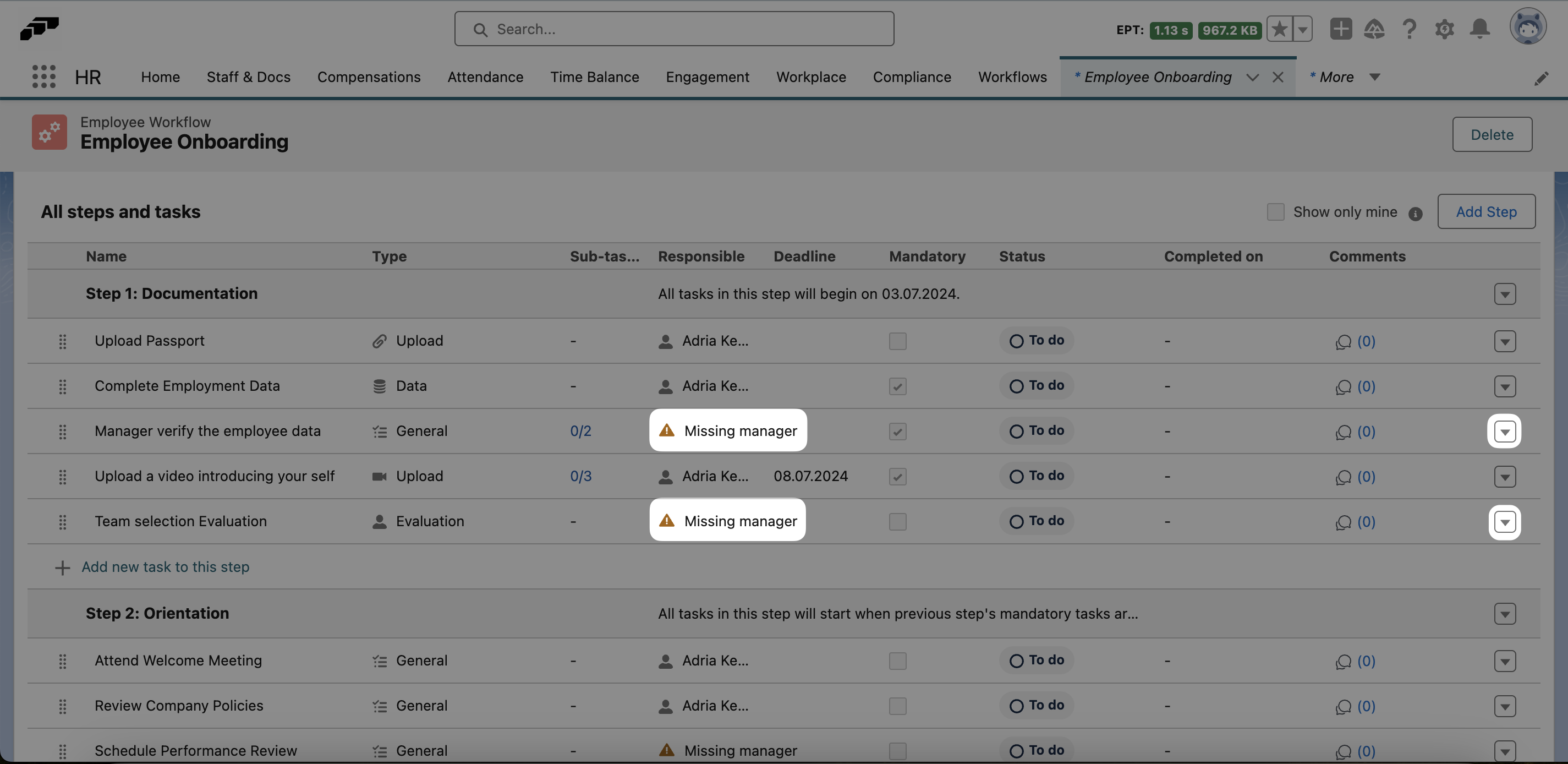Viewport: 1568px width, 764px height.
Task: Click the edit pencil icon near tabs
Action: point(1542,78)
